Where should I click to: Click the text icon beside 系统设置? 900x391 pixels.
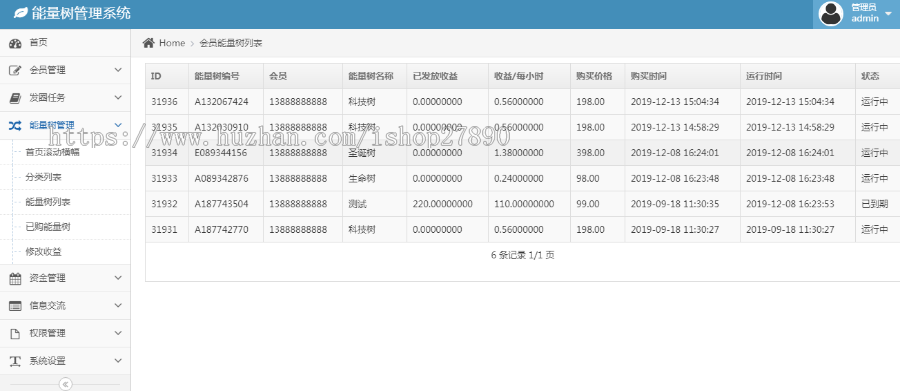tap(15, 361)
